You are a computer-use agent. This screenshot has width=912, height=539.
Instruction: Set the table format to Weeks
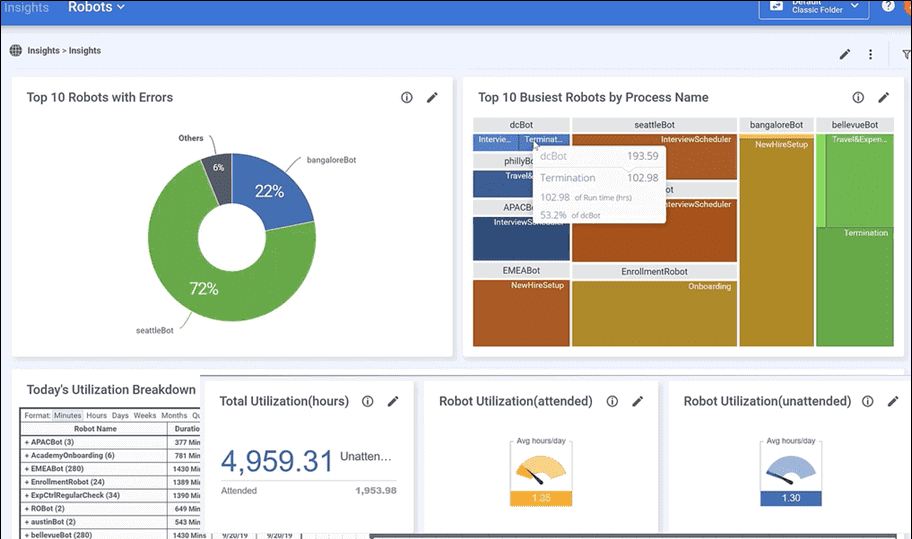click(145, 415)
